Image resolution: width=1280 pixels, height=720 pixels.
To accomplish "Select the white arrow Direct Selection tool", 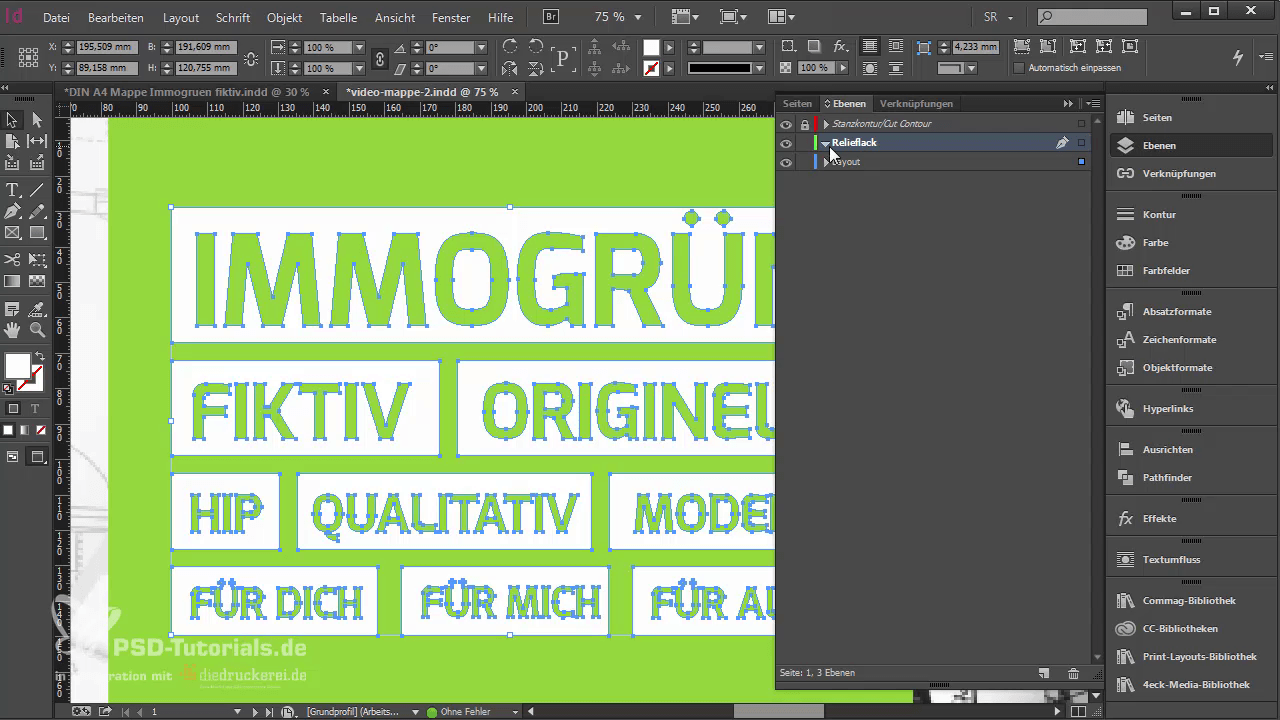I will tap(37, 120).
